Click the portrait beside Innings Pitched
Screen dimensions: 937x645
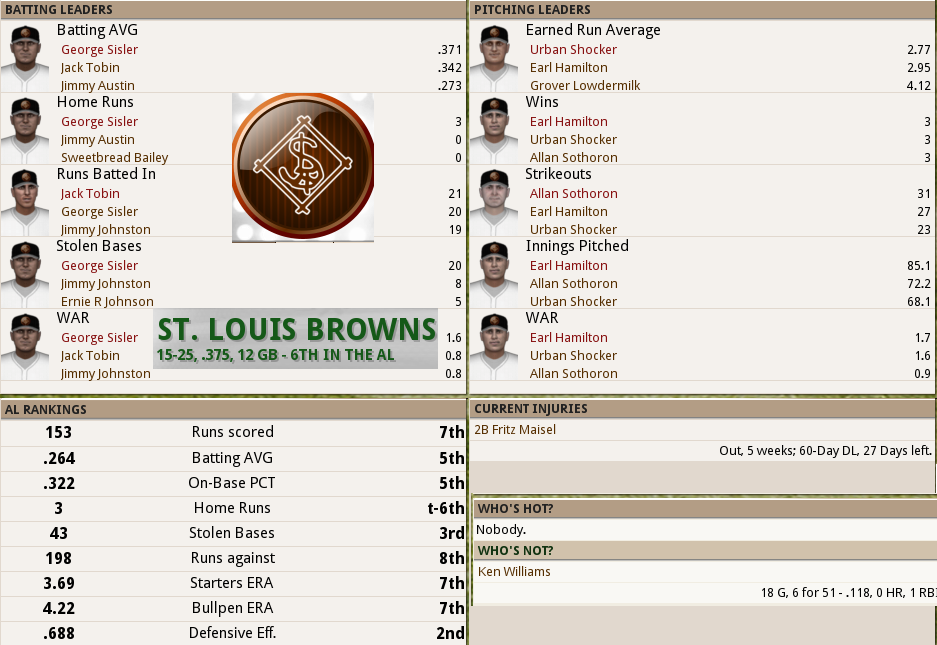click(x=494, y=274)
